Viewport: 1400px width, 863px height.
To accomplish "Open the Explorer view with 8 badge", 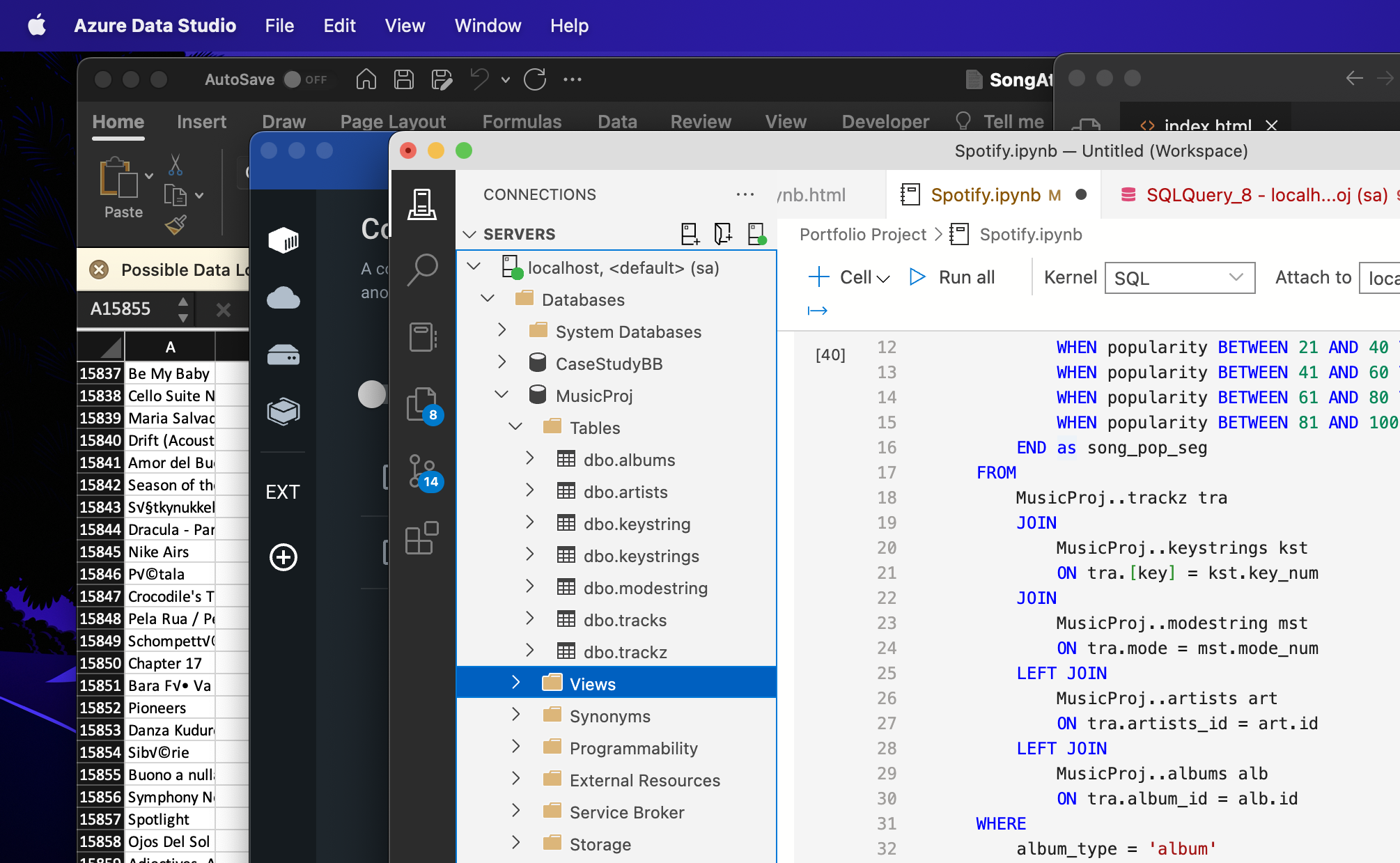I will click(x=422, y=405).
